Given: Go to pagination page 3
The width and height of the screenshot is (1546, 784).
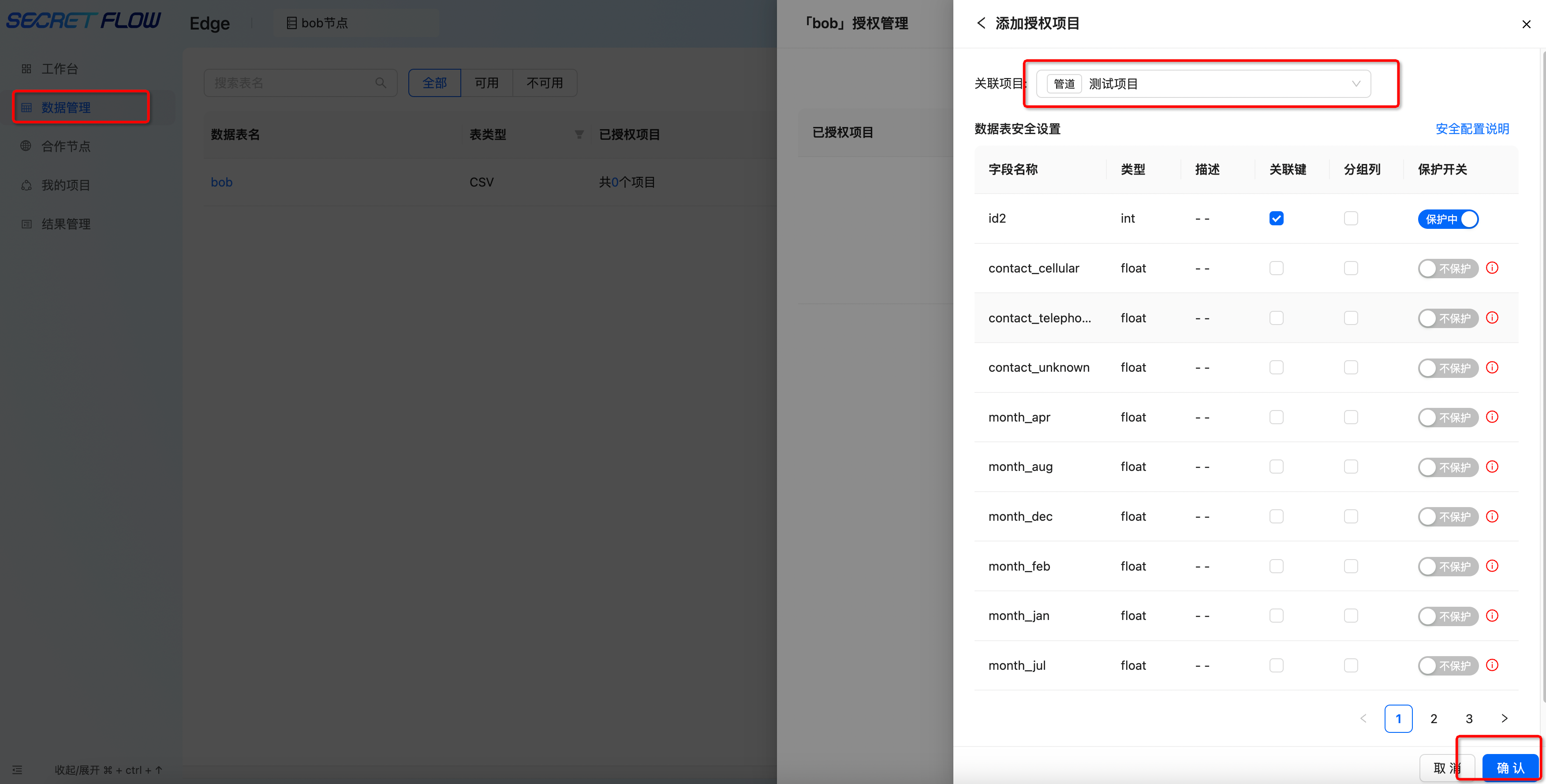Looking at the screenshot, I should 1468,719.
